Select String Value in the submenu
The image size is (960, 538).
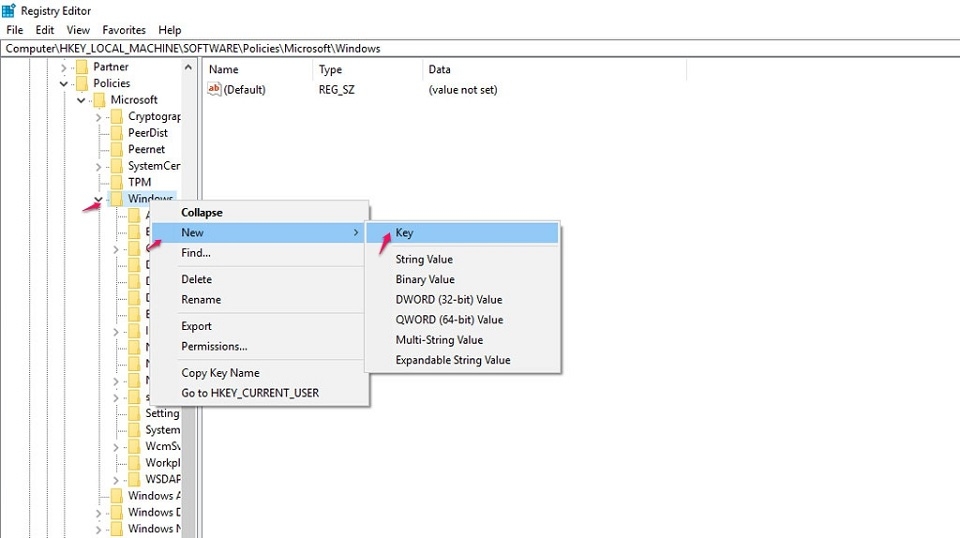pos(424,259)
